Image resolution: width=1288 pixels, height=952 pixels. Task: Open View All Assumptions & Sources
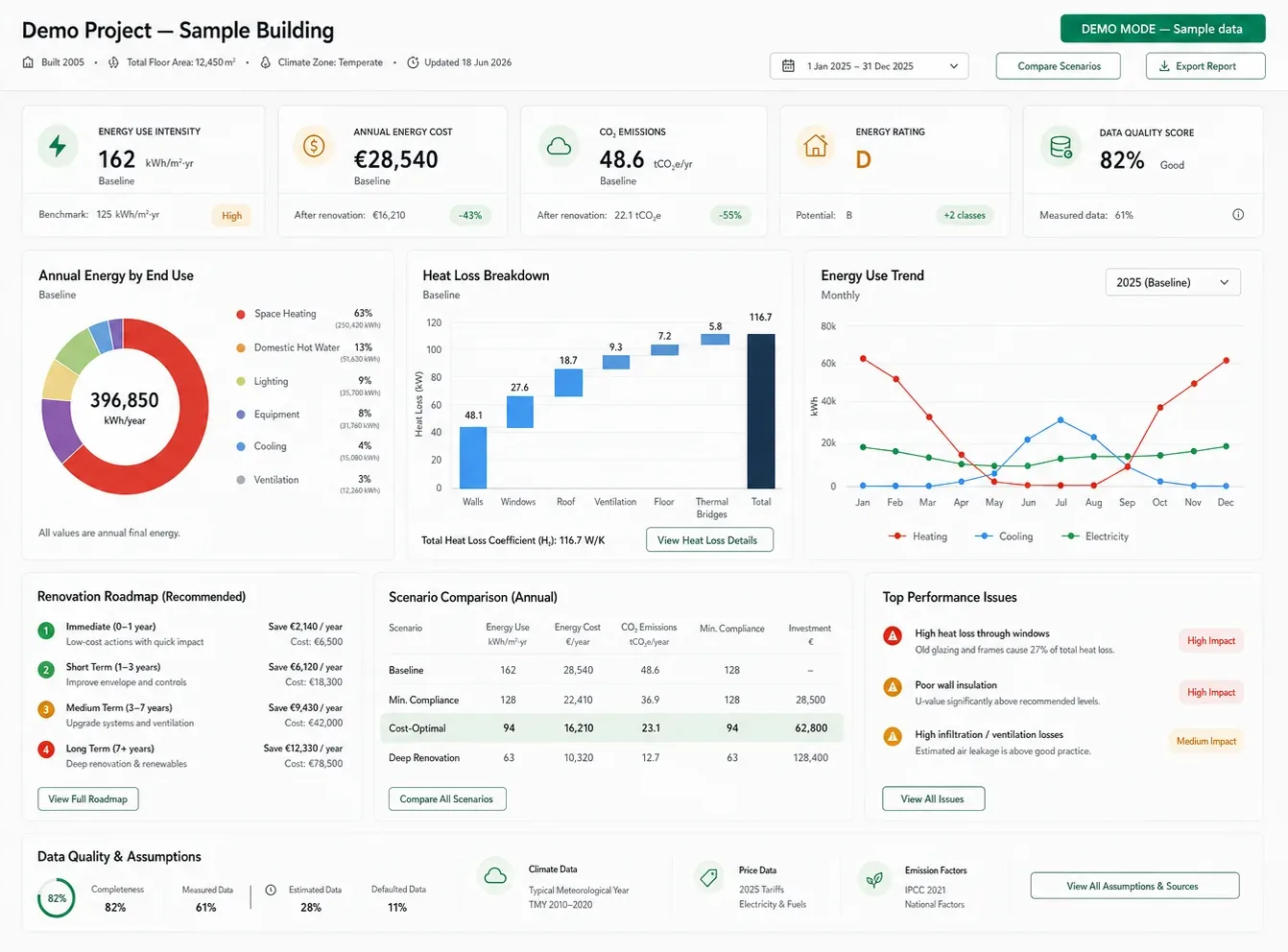point(1134,886)
